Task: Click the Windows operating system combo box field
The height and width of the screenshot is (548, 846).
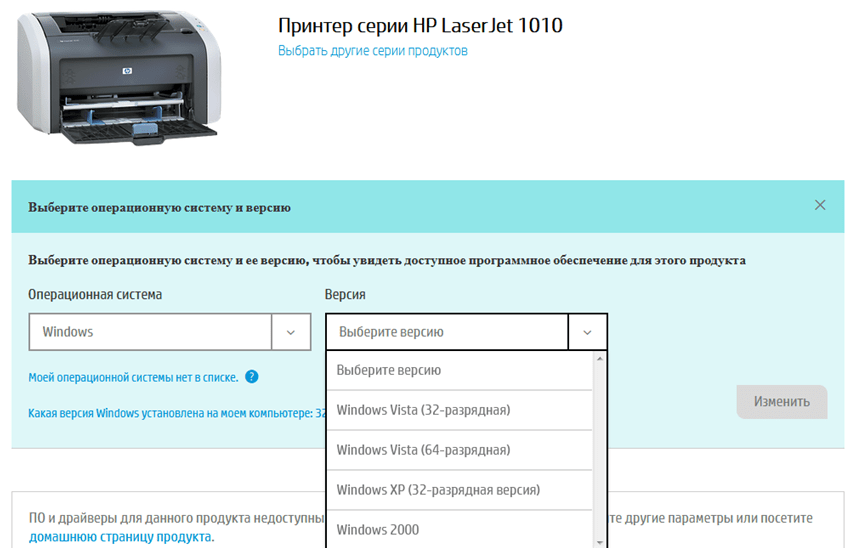Action: point(150,332)
